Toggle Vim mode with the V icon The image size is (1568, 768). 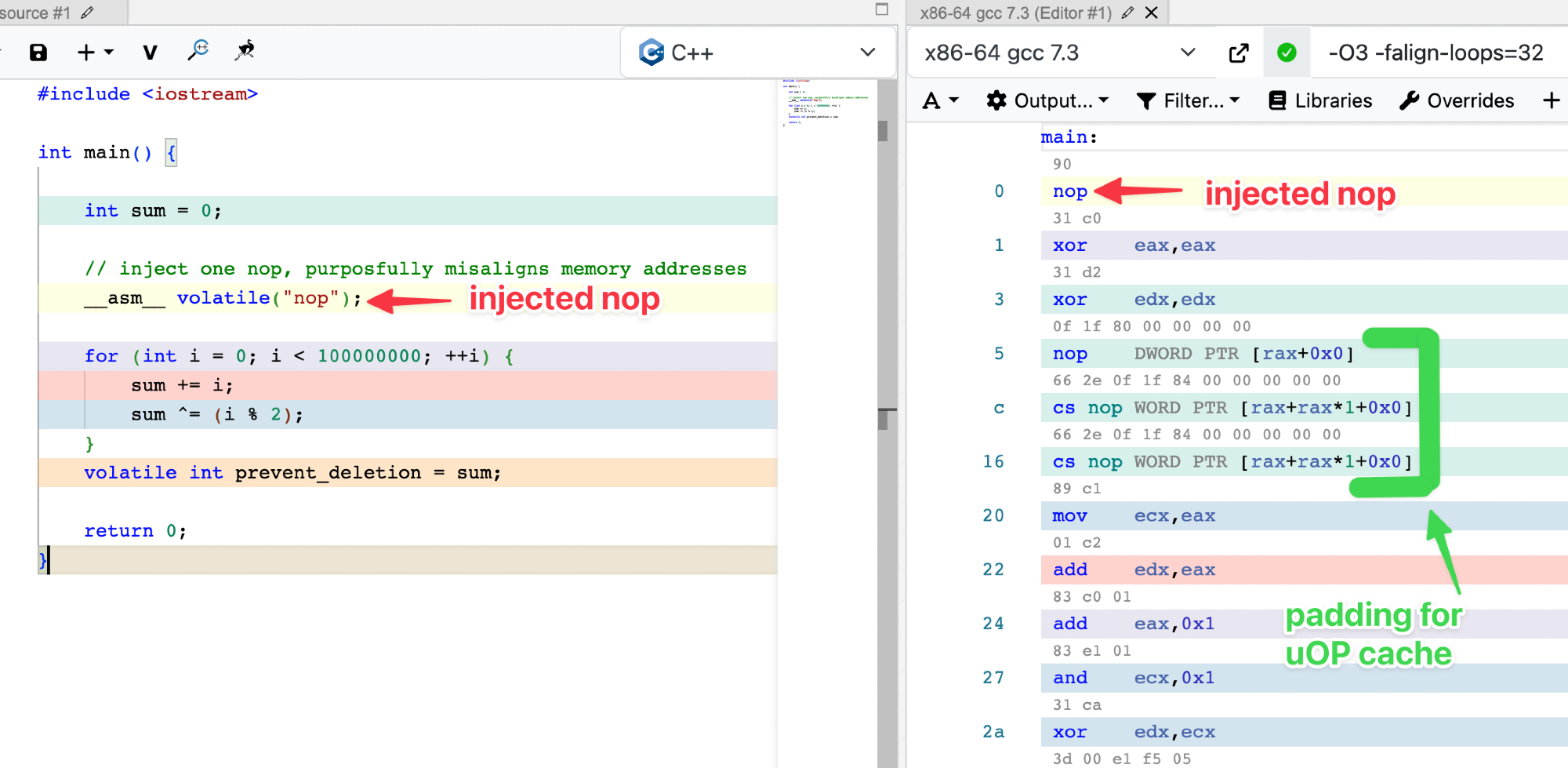tap(150, 53)
